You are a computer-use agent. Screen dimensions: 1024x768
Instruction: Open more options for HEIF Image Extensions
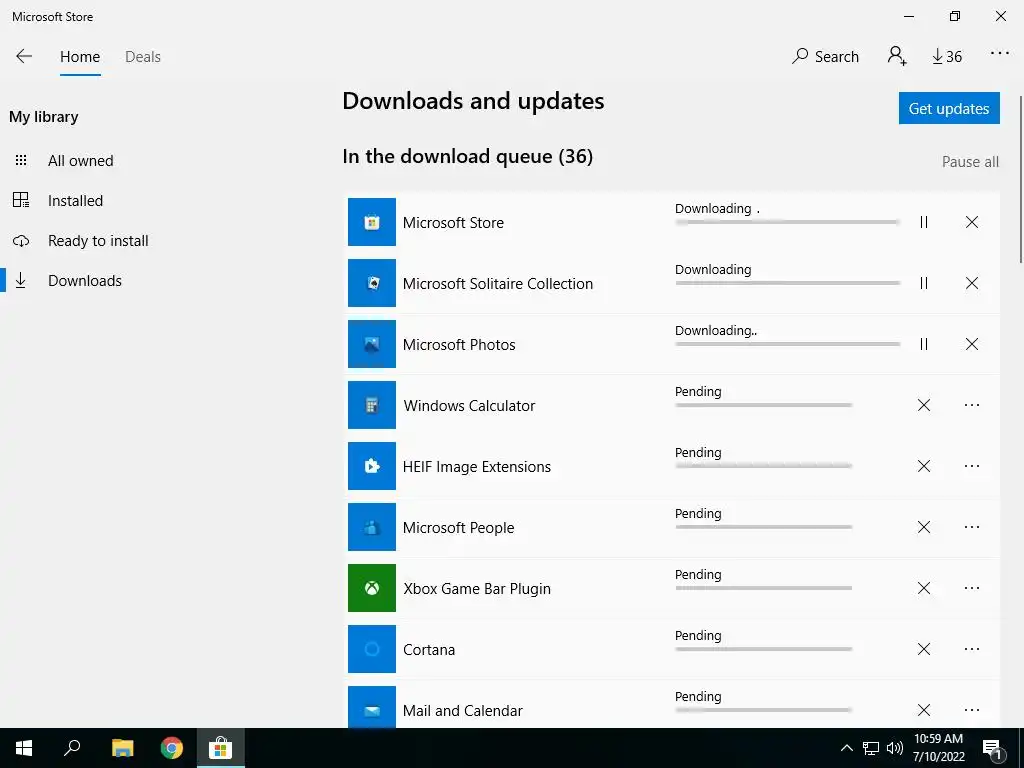pyautogui.click(x=972, y=466)
